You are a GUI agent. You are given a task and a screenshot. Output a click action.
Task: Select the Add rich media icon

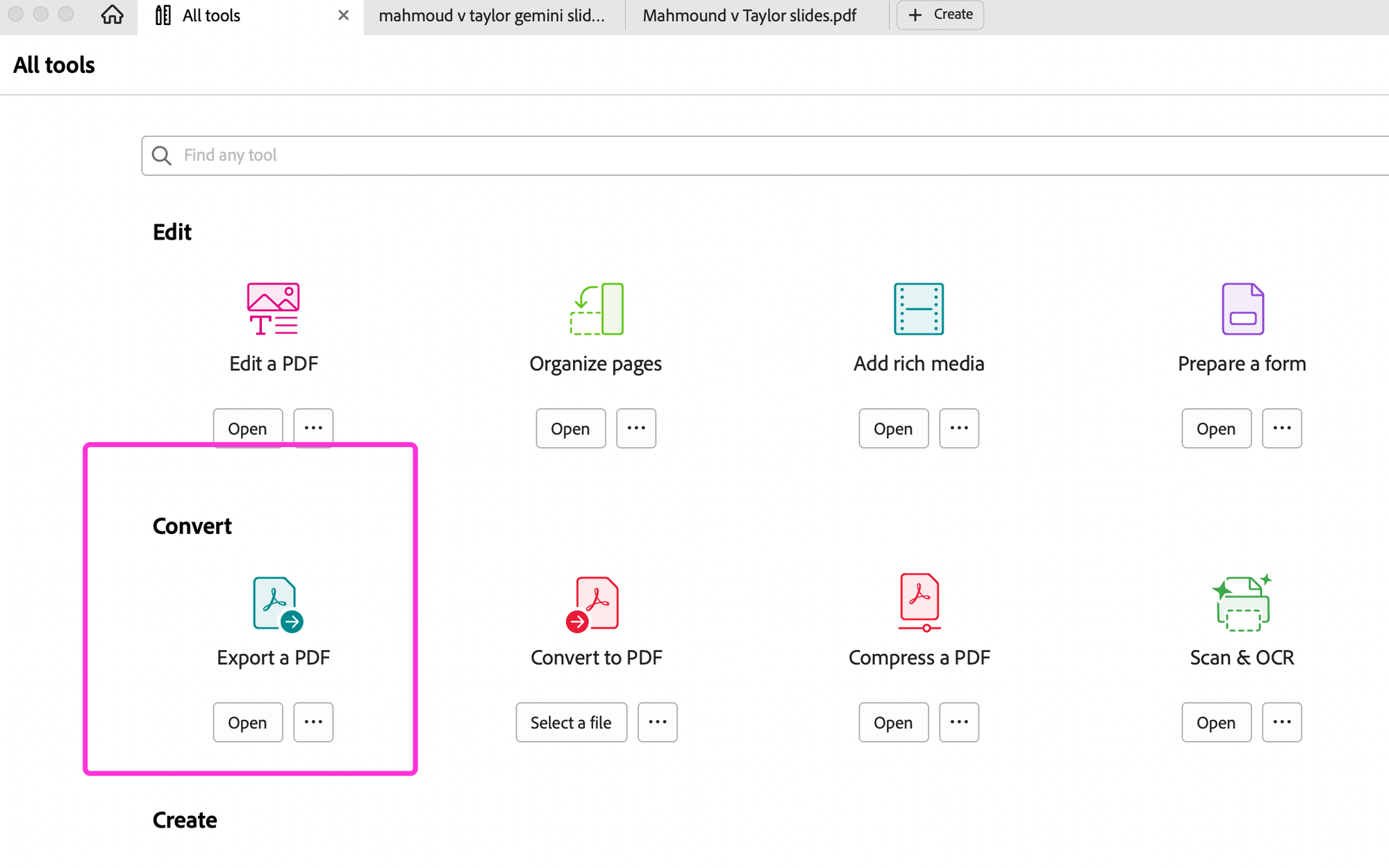[918, 308]
